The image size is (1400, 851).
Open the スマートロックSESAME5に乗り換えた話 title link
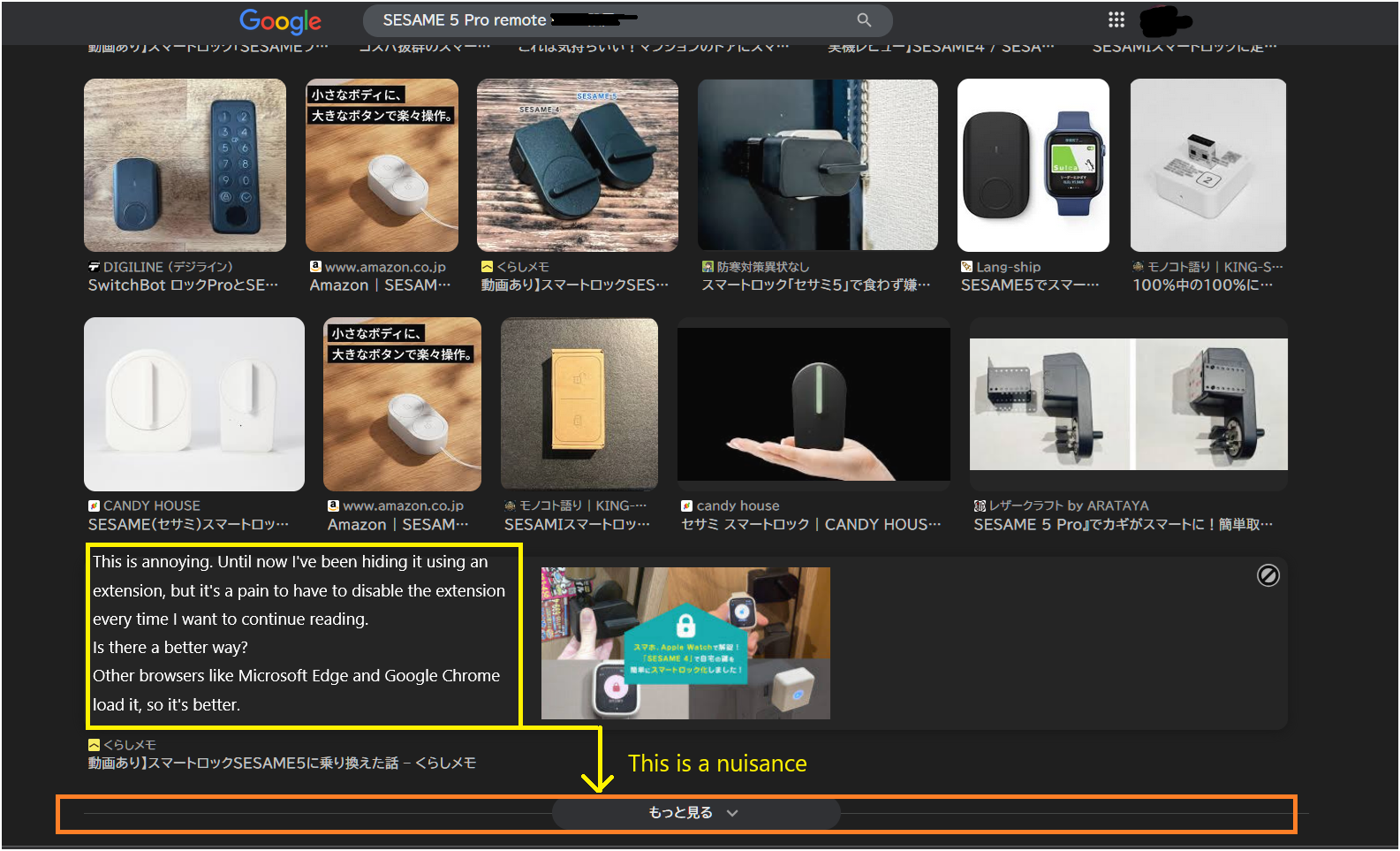282,764
